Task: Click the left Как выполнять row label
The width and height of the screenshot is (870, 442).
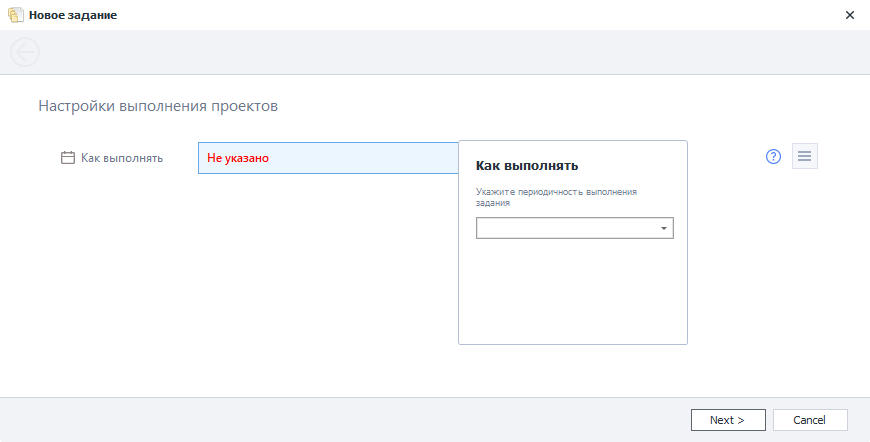Action: (x=122, y=158)
